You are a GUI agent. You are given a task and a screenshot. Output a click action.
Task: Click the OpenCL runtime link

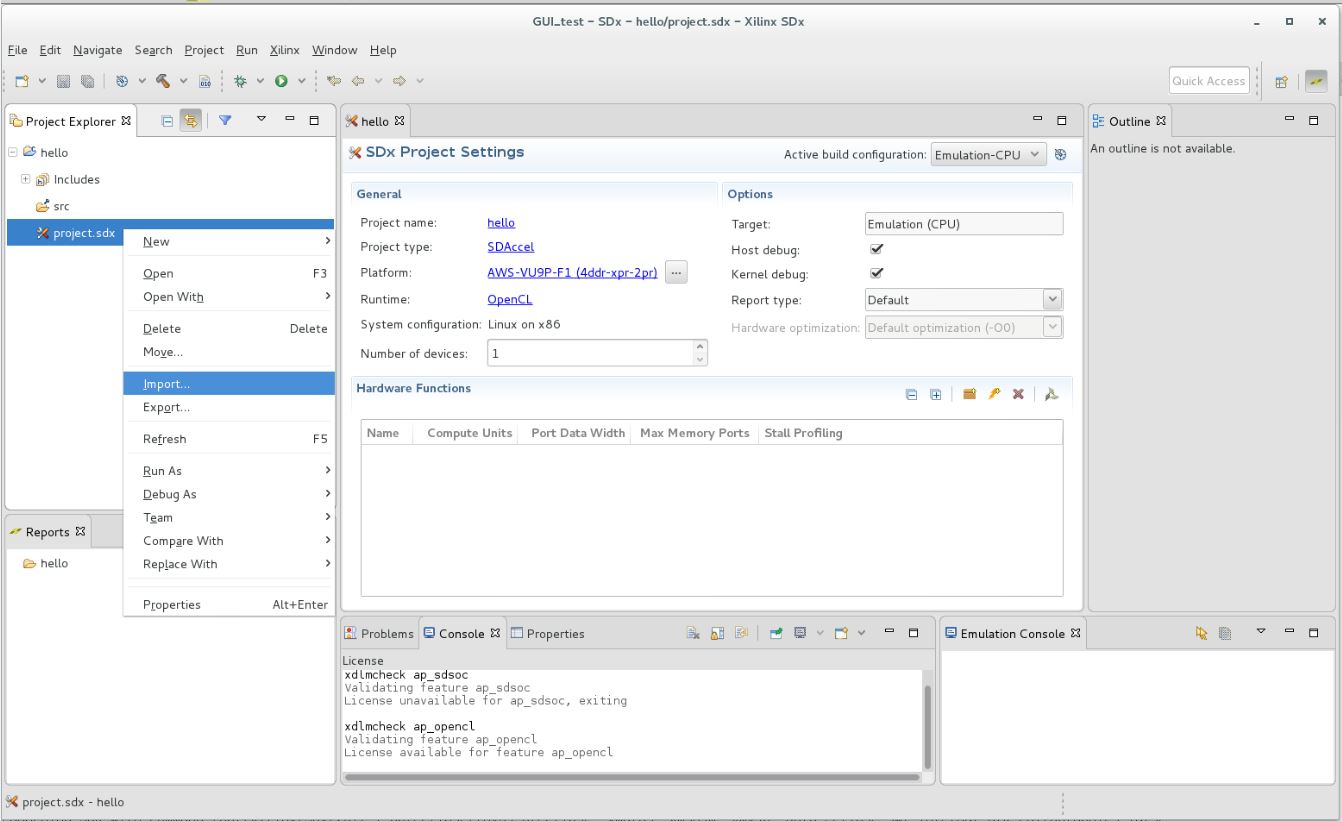(x=509, y=299)
